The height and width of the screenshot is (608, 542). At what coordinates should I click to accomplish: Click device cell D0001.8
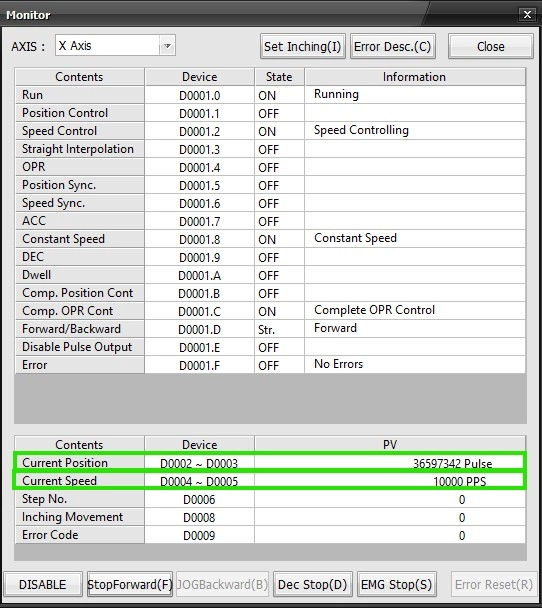pyautogui.click(x=199, y=240)
